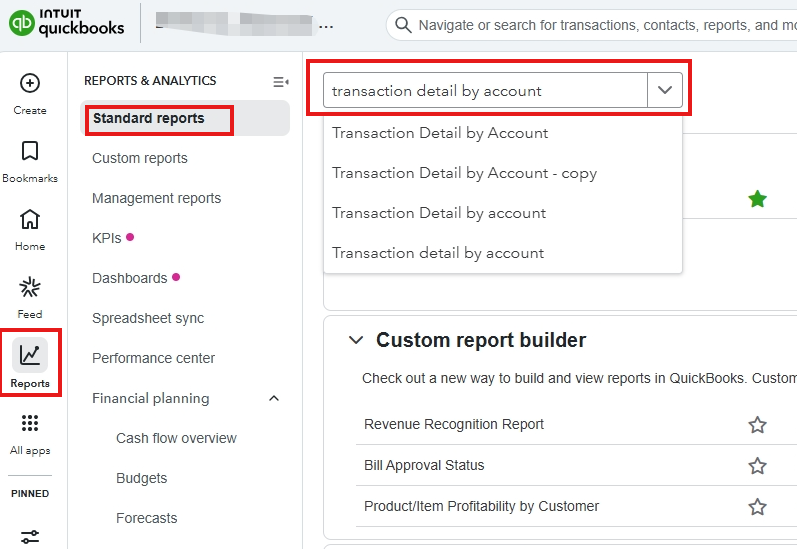
Task: Choose "Transaction Detail by Account - copy" suggestion
Action: coord(464,173)
